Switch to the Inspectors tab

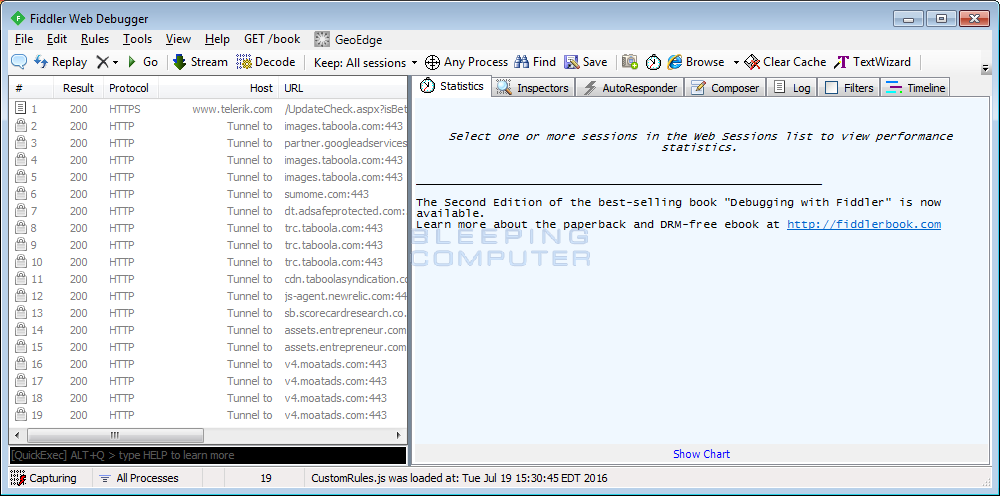[x=533, y=87]
